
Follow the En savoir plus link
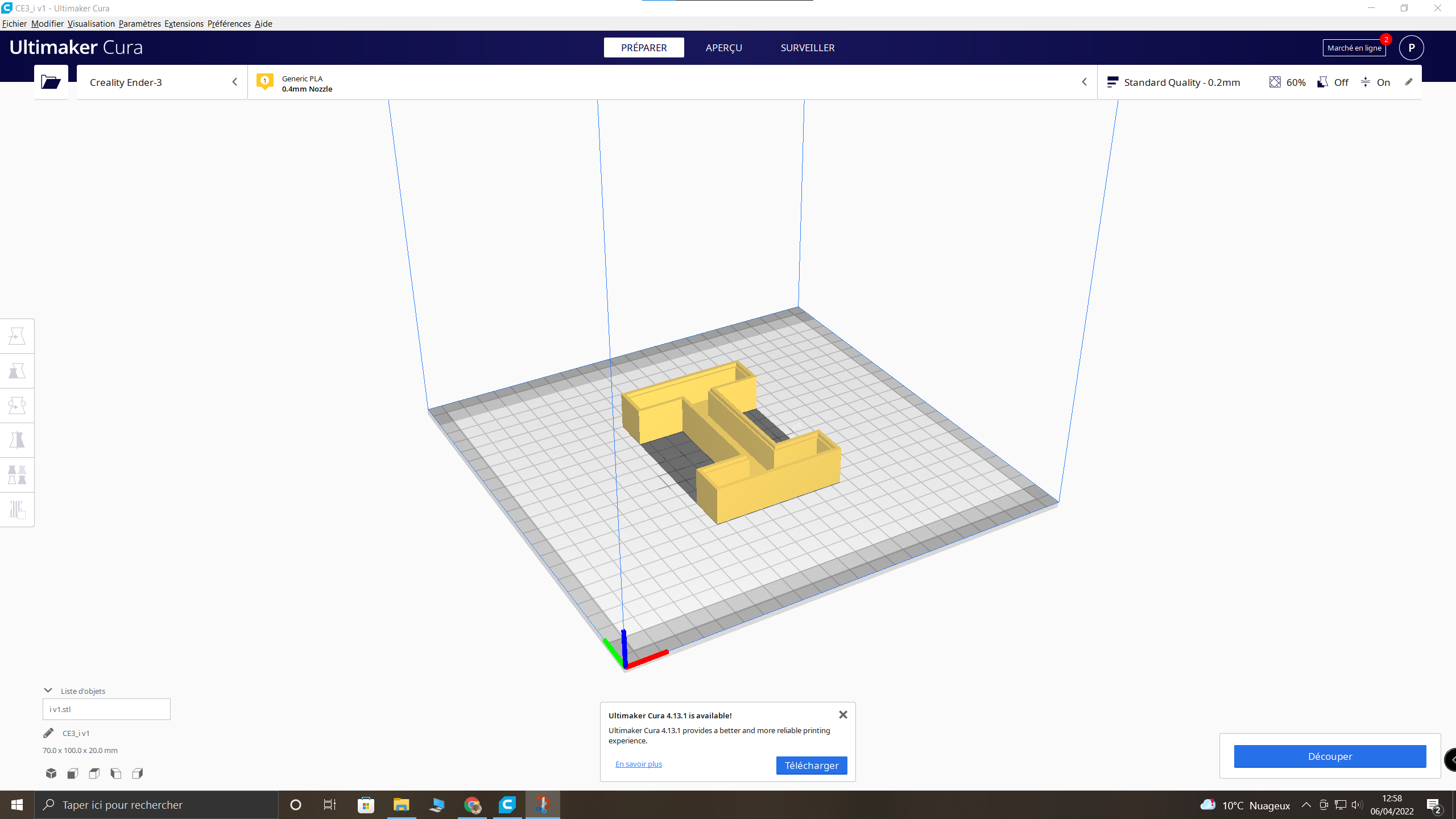click(x=639, y=764)
